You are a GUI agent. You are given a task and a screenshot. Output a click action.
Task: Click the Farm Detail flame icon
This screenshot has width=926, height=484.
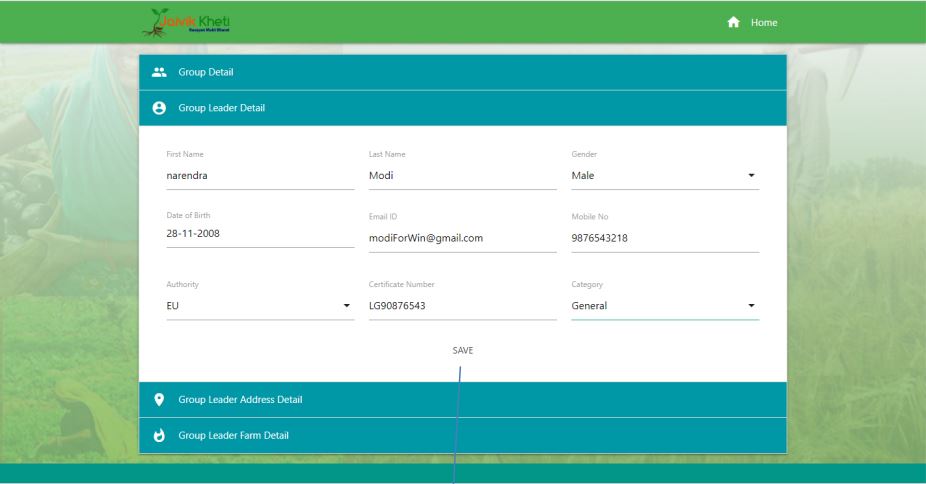click(x=158, y=436)
